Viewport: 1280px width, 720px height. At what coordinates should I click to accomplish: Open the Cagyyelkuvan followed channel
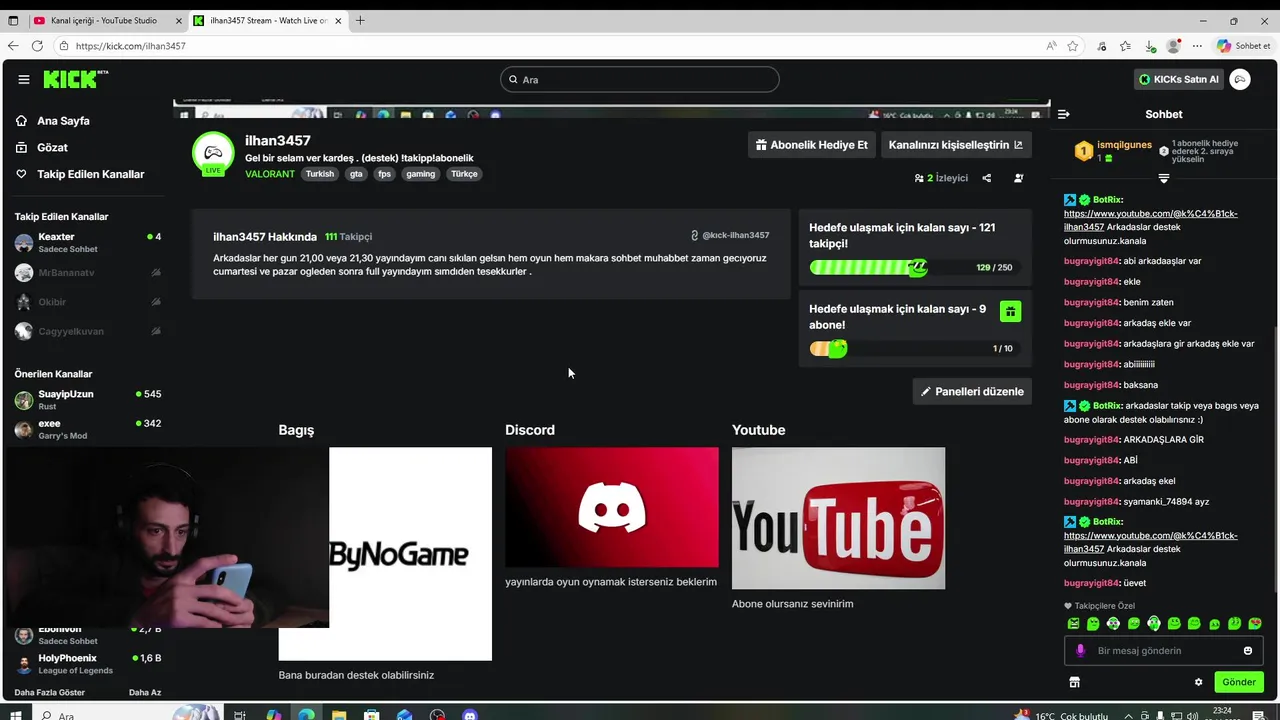(x=88, y=331)
